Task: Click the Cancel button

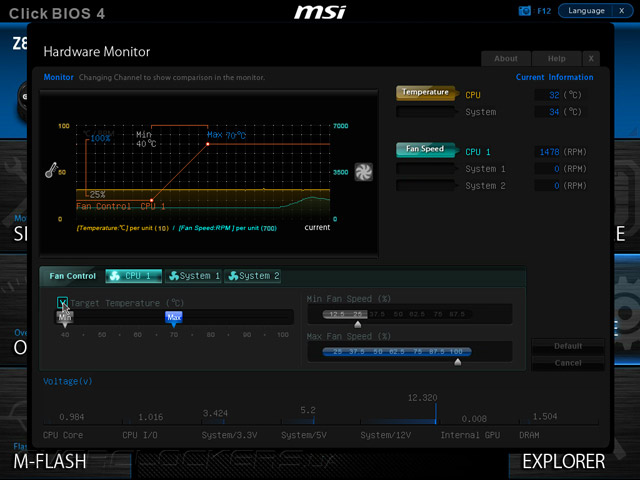Action: (568, 363)
